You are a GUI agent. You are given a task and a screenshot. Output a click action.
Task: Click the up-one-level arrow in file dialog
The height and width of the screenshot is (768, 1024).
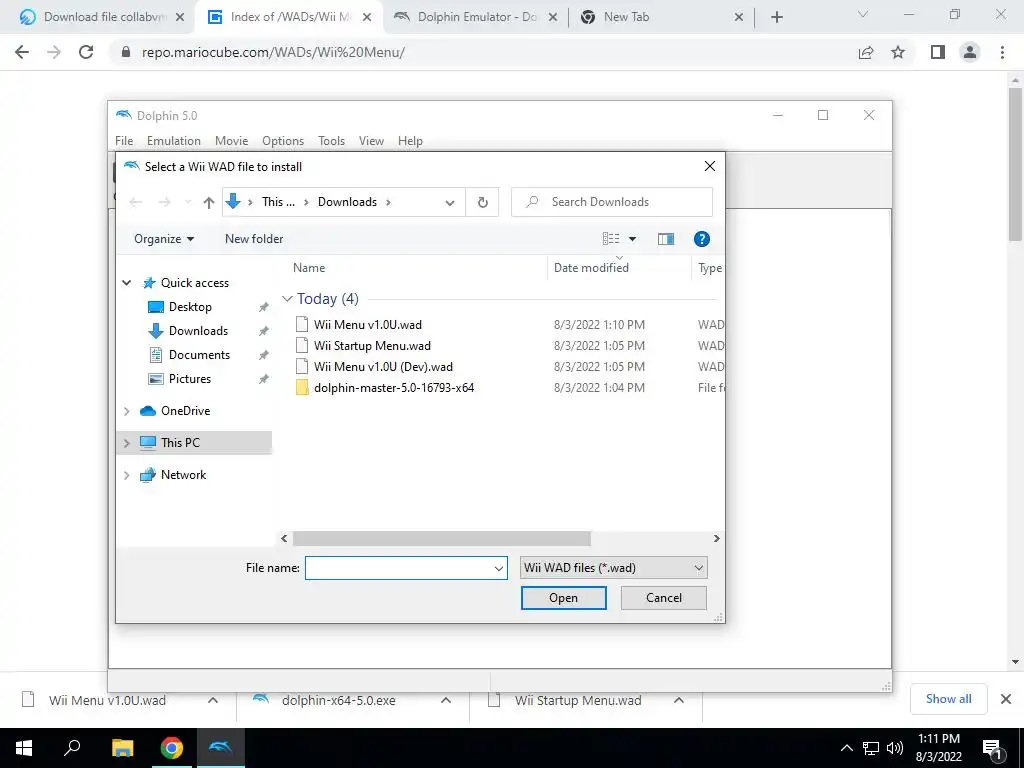click(208, 202)
